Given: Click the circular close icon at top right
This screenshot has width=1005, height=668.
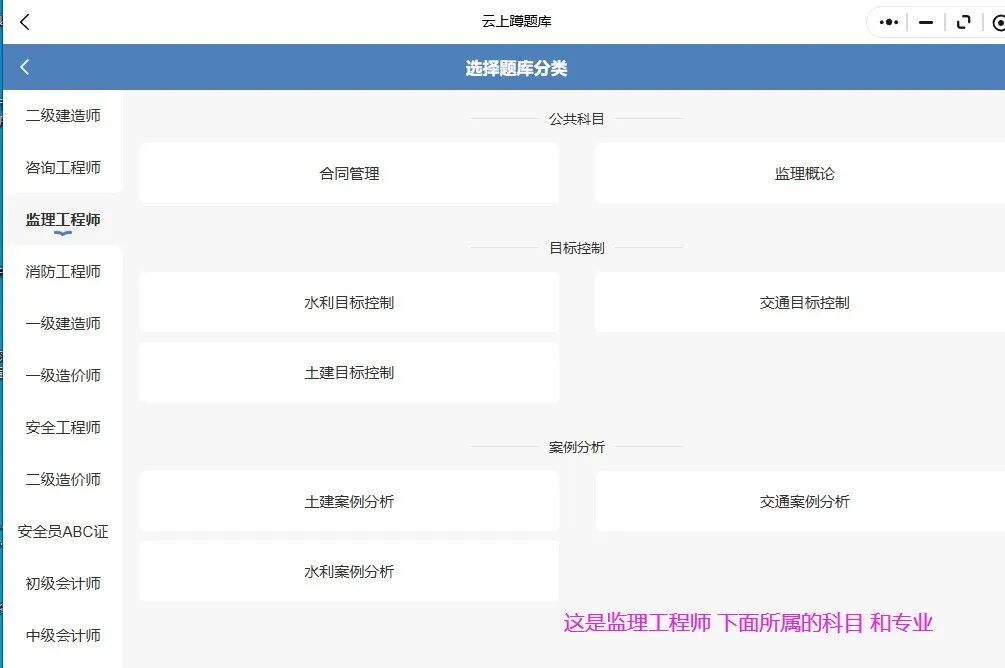Looking at the screenshot, I should pos(998,22).
